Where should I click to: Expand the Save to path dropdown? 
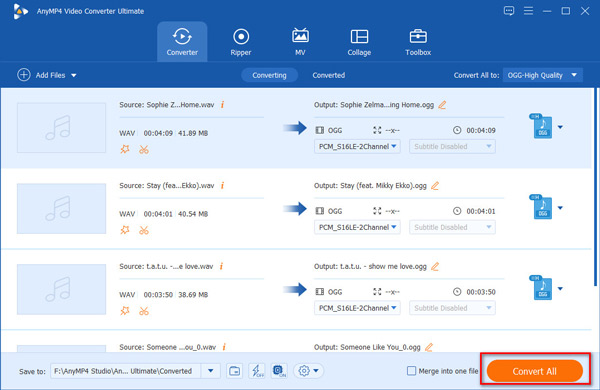point(210,371)
